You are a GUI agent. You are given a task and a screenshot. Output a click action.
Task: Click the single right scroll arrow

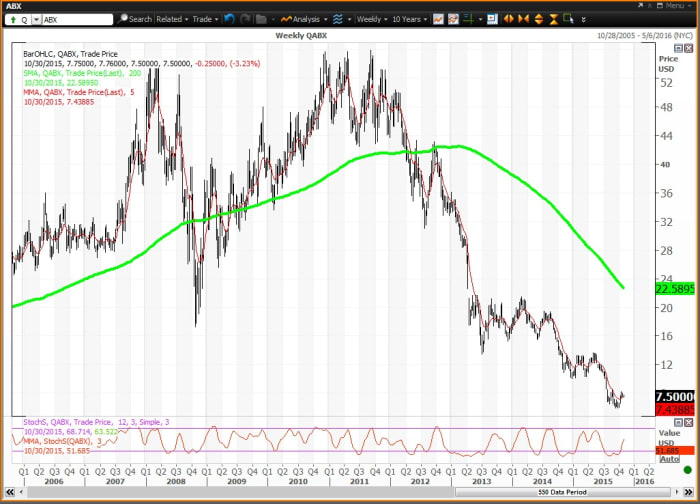pyautogui.click(x=677, y=492)
